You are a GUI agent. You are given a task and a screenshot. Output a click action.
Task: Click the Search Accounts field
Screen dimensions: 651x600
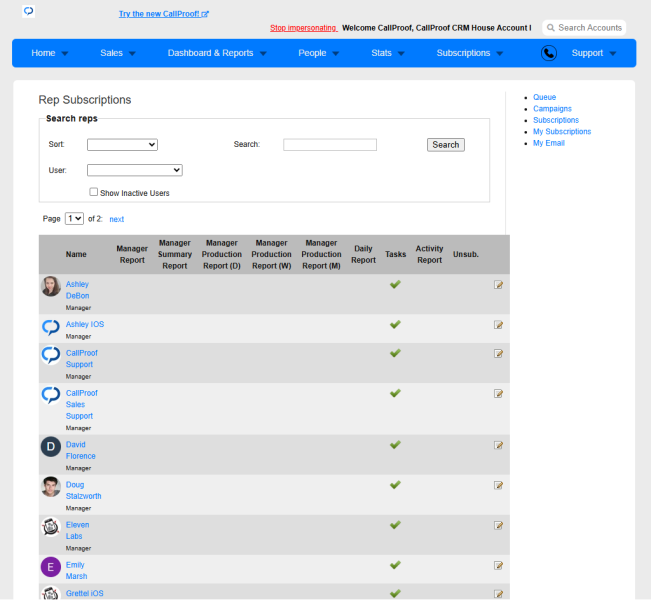584,28
